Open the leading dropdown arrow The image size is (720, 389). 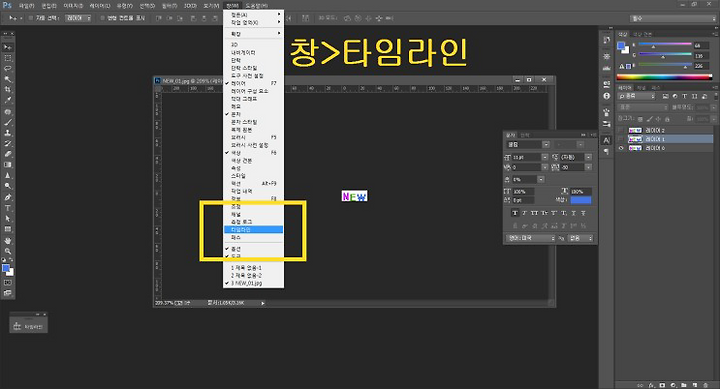[588, 157]
